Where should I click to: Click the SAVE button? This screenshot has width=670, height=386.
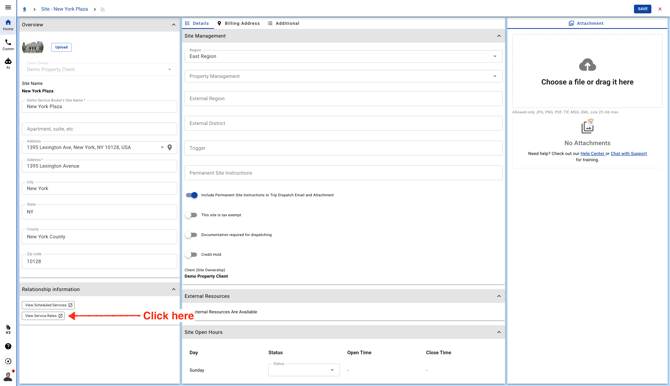[642, 9]
